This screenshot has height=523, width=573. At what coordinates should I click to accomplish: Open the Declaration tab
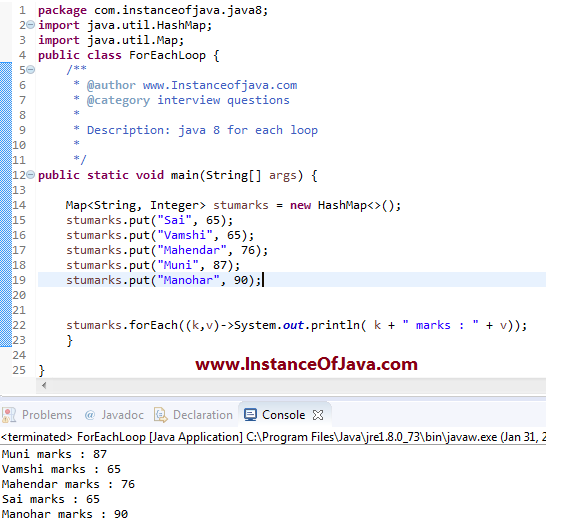pyautogui.click(x=194, y=415)
